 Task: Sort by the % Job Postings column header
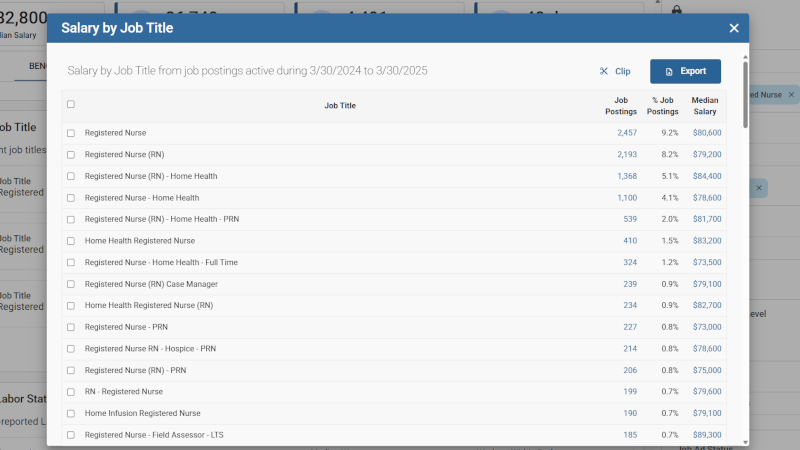click(x=662, y=106)
